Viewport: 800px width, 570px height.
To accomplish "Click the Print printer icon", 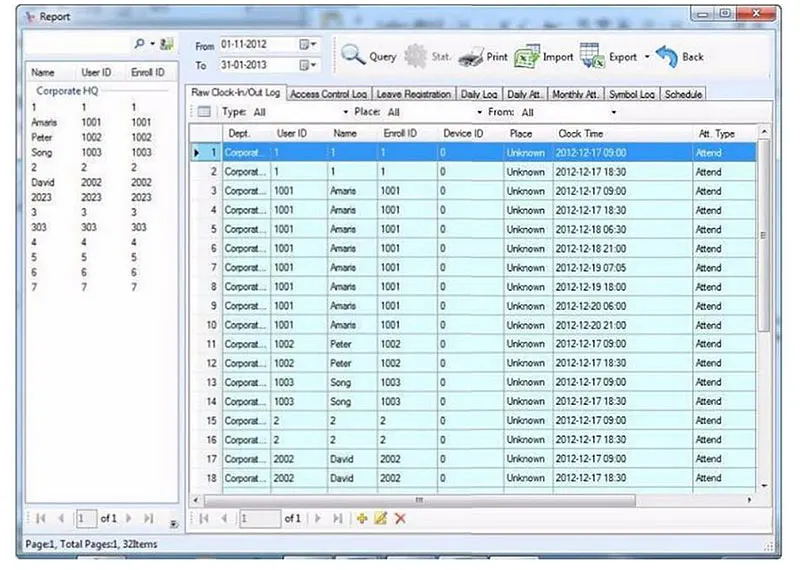I will click(x=470, y=57).
